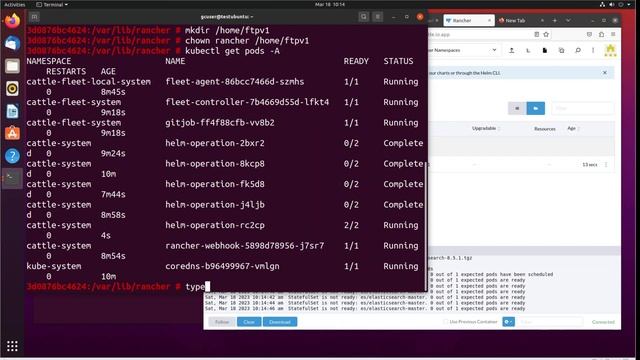640x360 pixels.
Task: Open LibreOffice Writer from the dock
Action: coord(12,111)
